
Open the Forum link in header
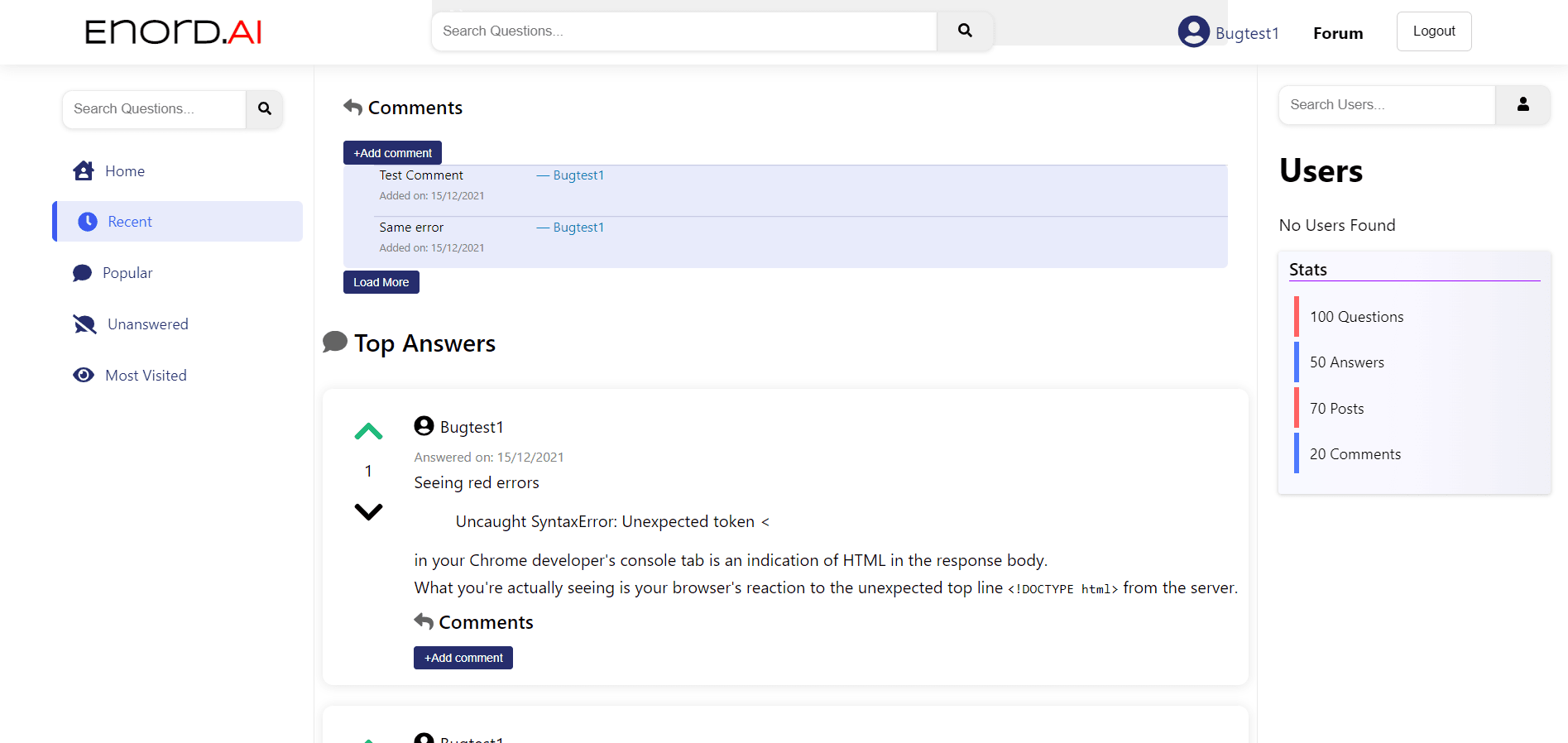pos(1338,33)
